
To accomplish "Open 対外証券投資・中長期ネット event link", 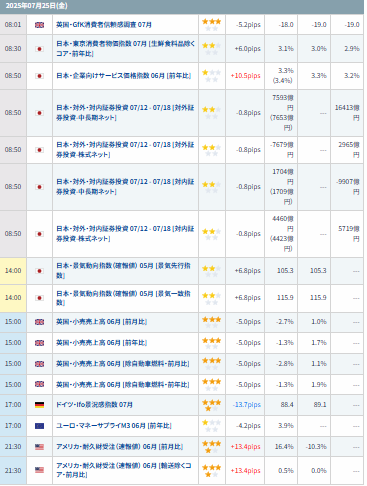I will (125, 113).
